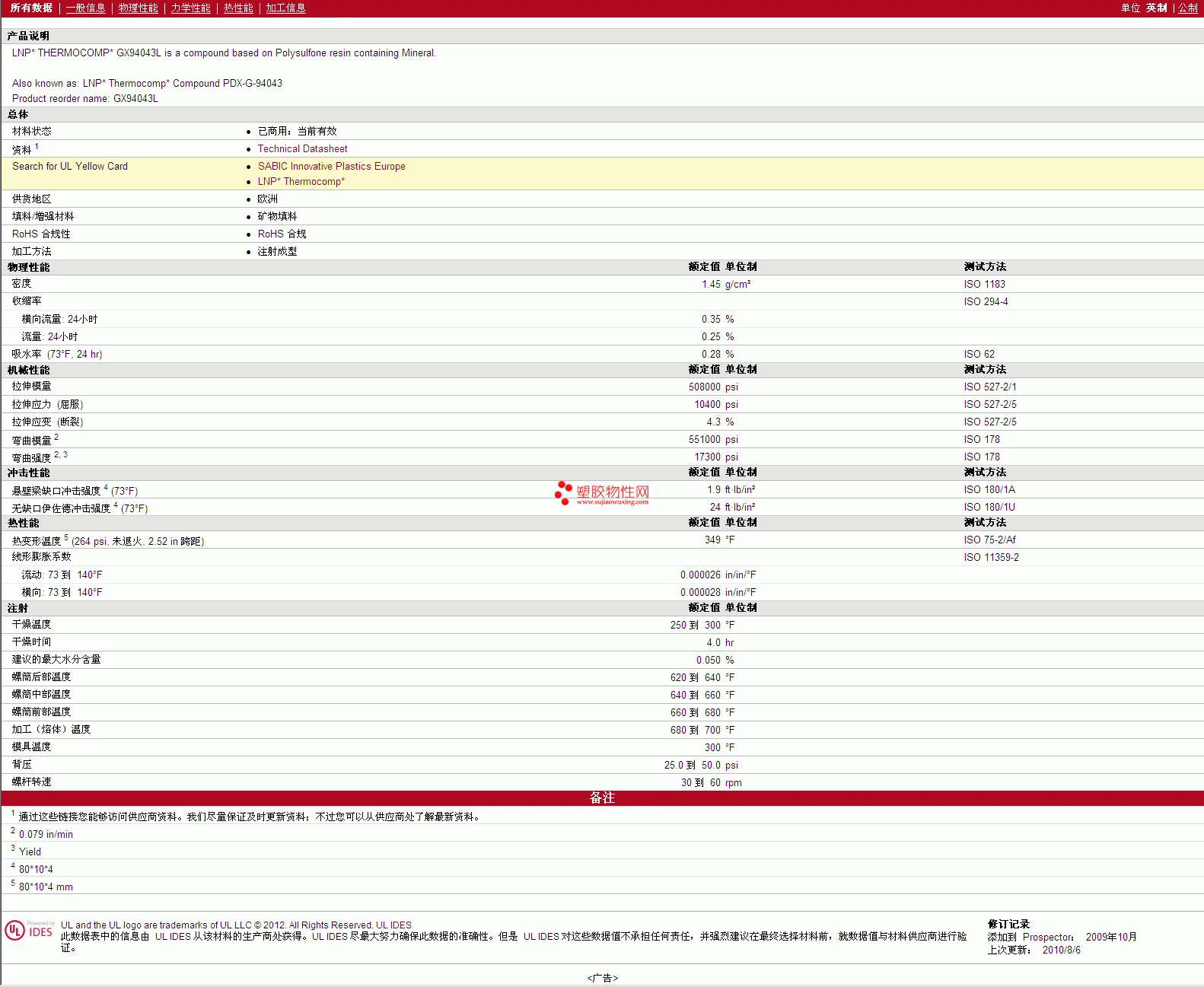Click footnote text 0.079 in/min
The height and width of the screenshot is (987, 1204).
[46, 835]
